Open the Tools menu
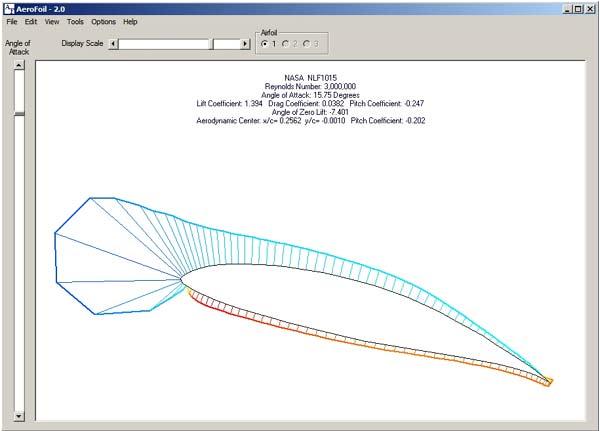This screenshot has width=600, height=431. click(75, 22)
